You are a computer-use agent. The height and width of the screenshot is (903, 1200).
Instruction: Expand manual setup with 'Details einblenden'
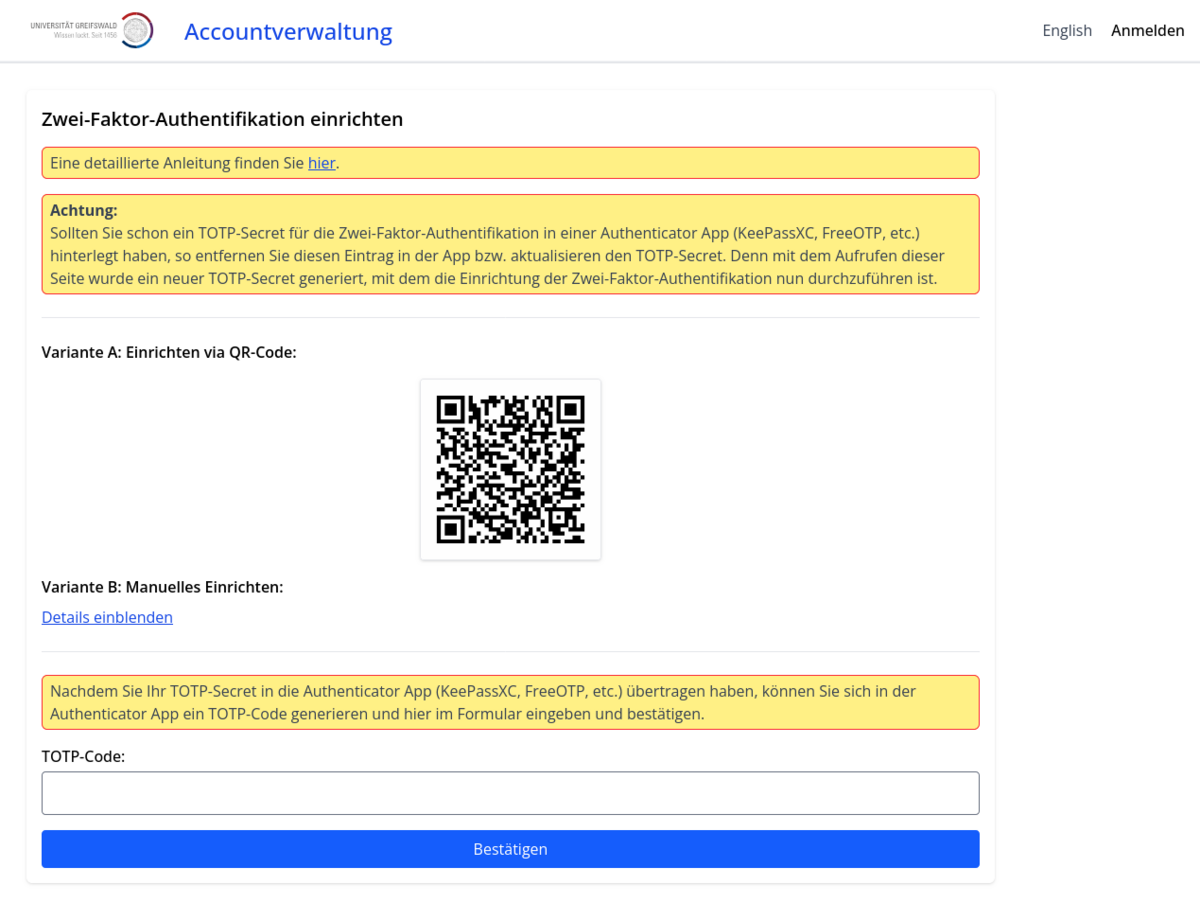[x=107, y=617]
